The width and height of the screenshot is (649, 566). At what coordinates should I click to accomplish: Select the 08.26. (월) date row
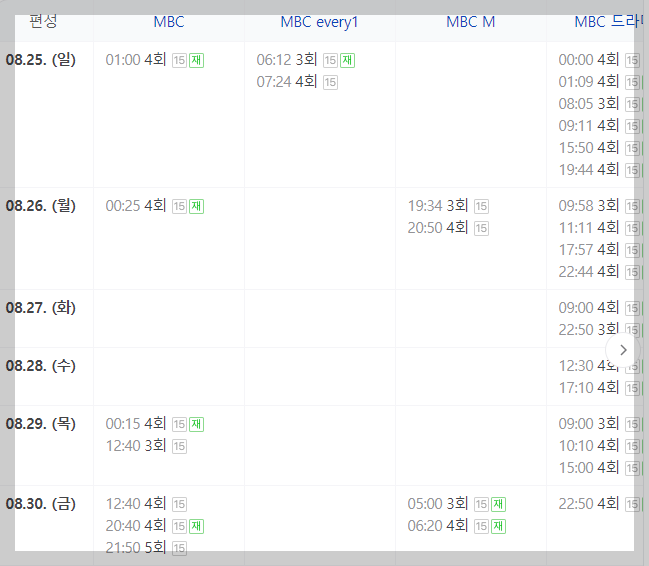tap(41, 206)
